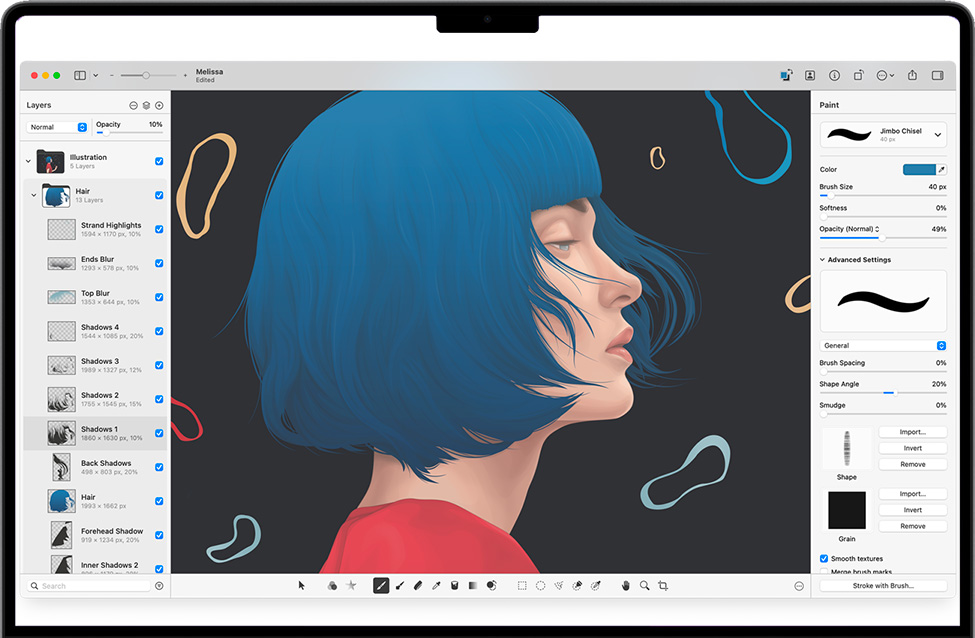Uncheck the Strand Highlights layer visibility
Image resolution: width=975 pixels, height=638 pixels.
(159, 229)
